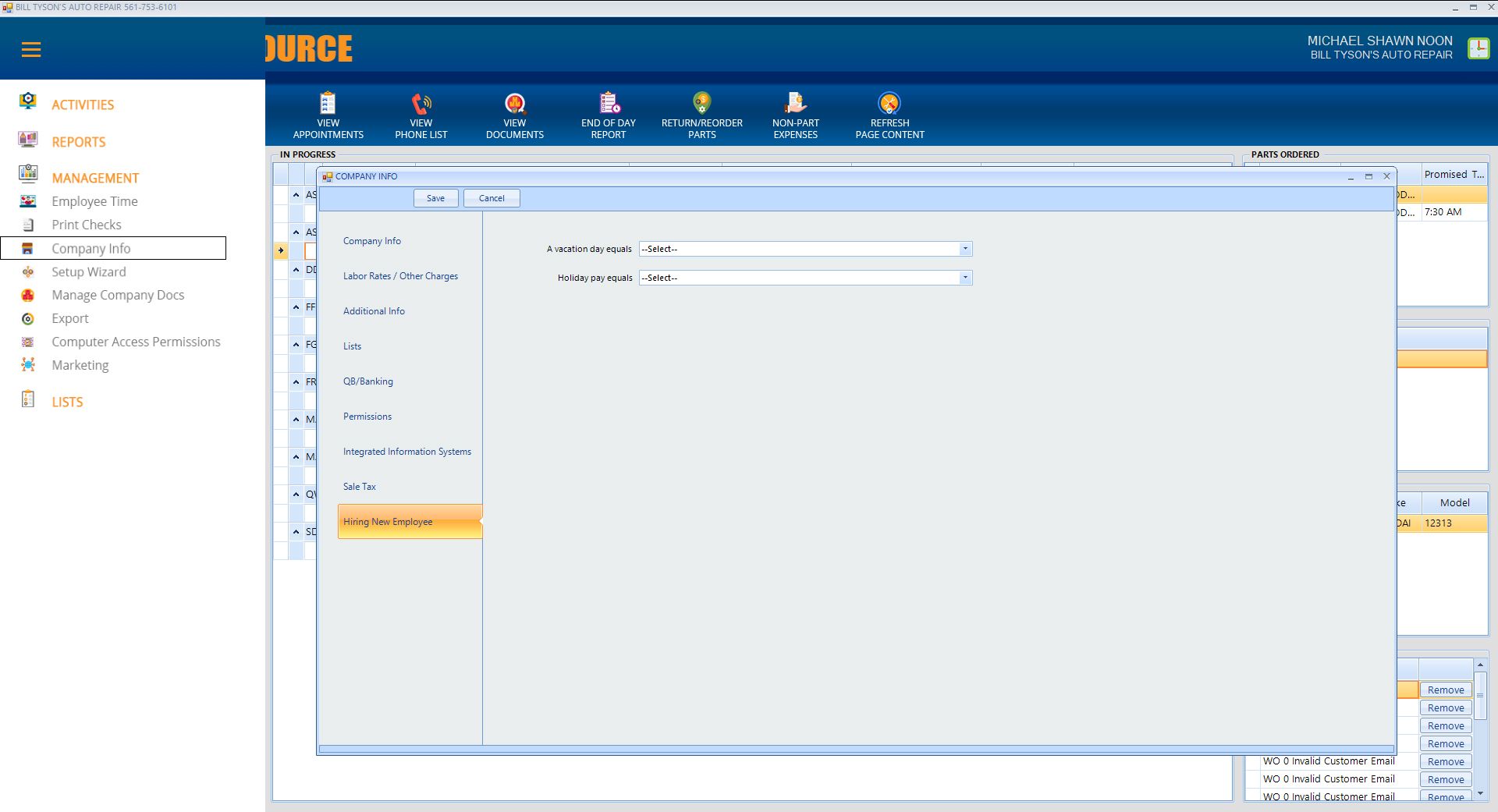Click the Return/Reorder Parts icon
Viewport: 1498px width, 812px height.
pos(701,104)
